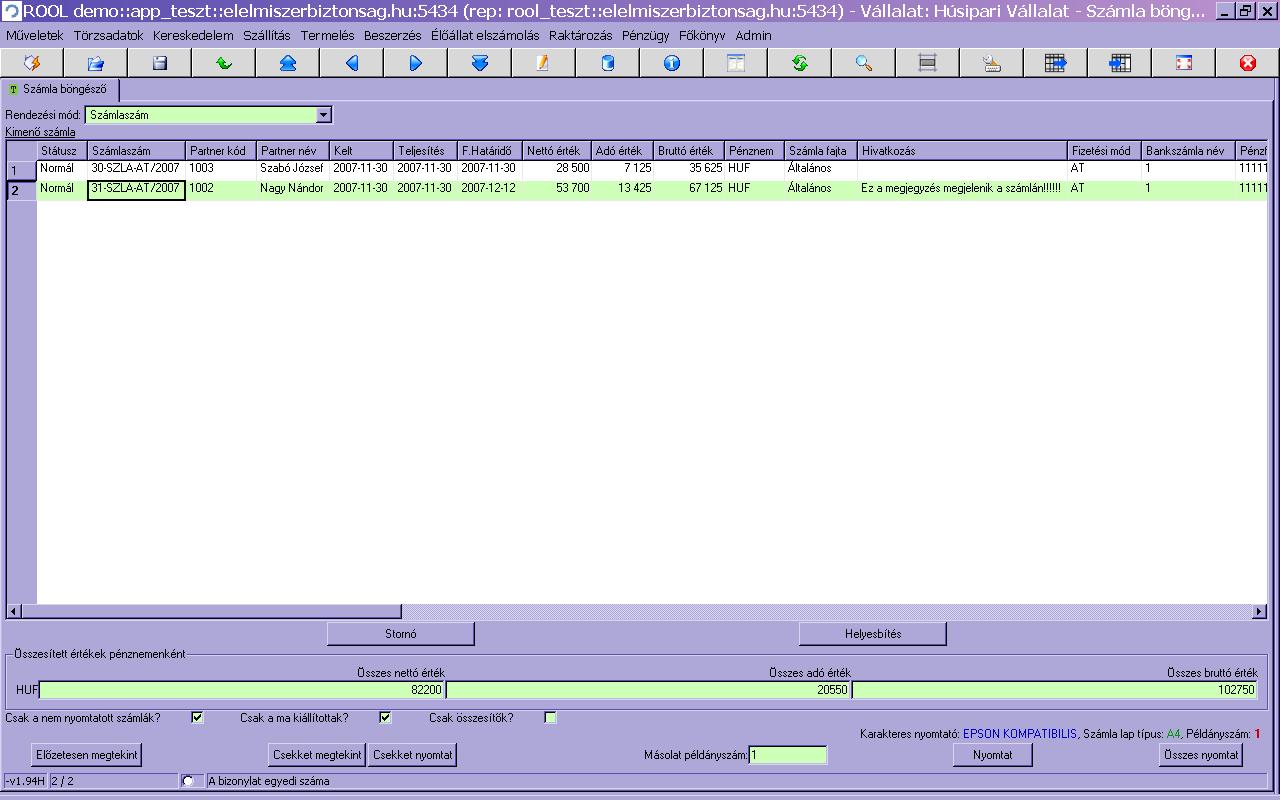The height and width of the screenshot is (800, 1280).
Task: Click the Stornó button
Action: [x=401, y=634]
